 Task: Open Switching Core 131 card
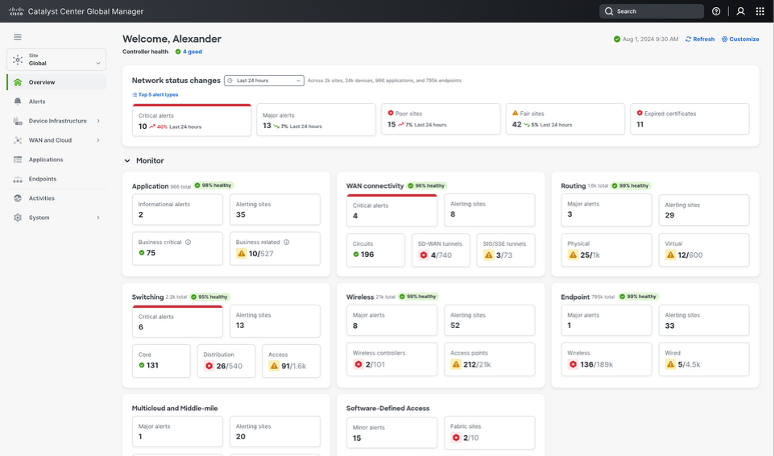click(161, 361)
